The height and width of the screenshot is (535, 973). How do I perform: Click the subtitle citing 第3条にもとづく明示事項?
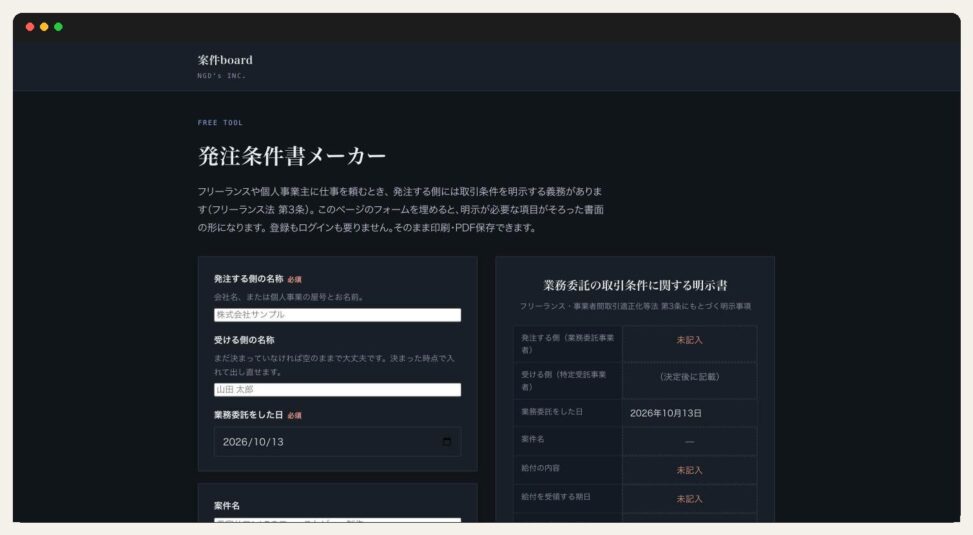(635, 306)
